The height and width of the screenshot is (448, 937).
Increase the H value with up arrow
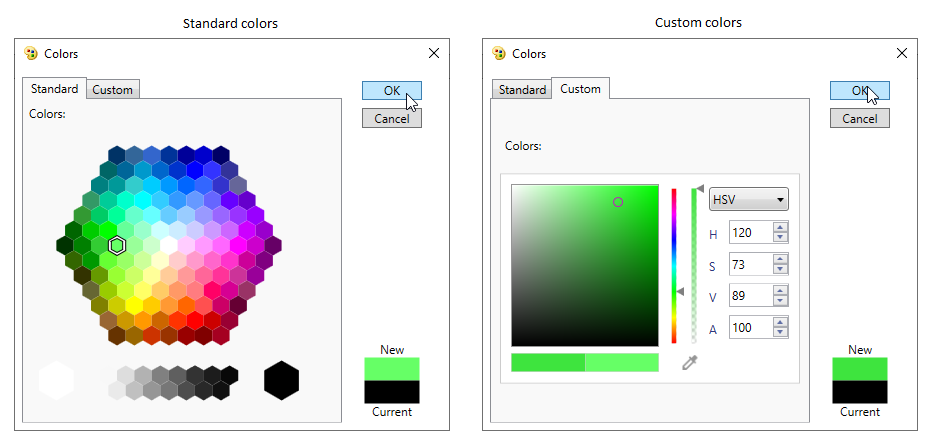tap(780, 227)
